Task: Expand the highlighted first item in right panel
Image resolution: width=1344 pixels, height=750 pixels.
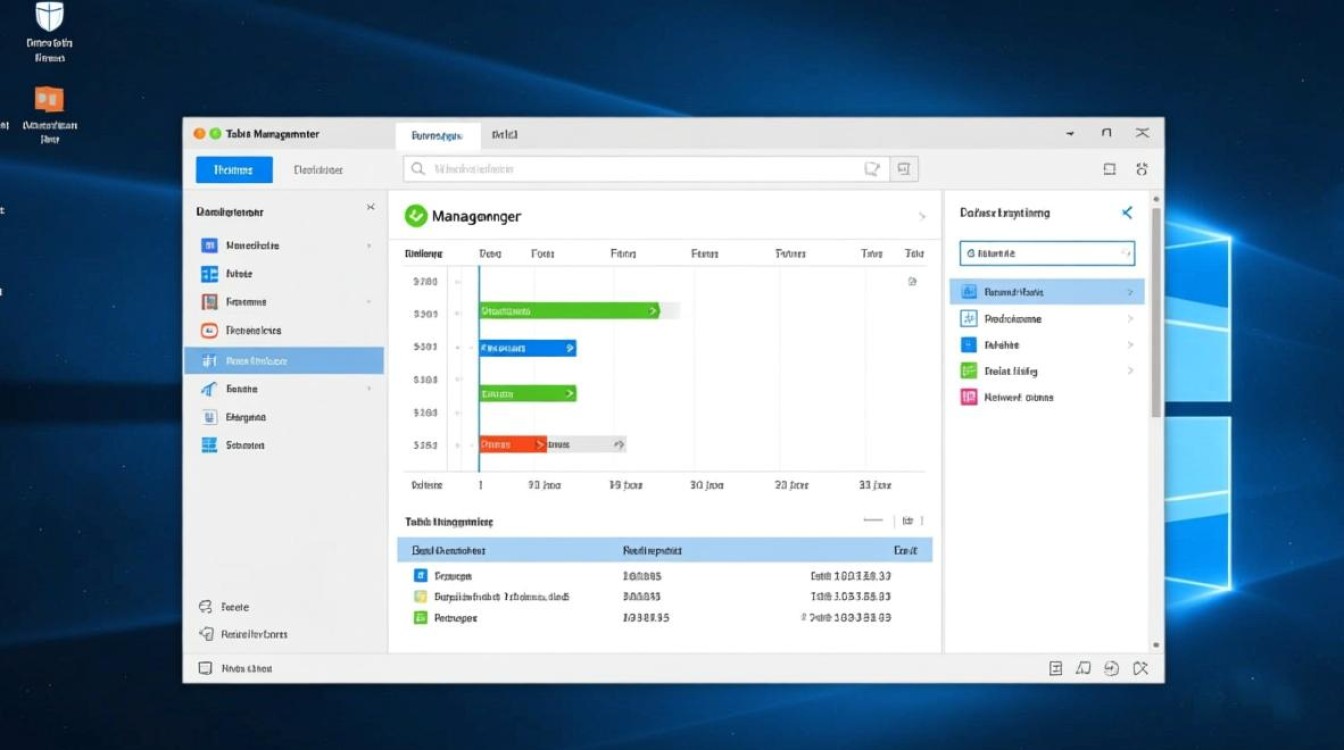Action: [1130, 292]
